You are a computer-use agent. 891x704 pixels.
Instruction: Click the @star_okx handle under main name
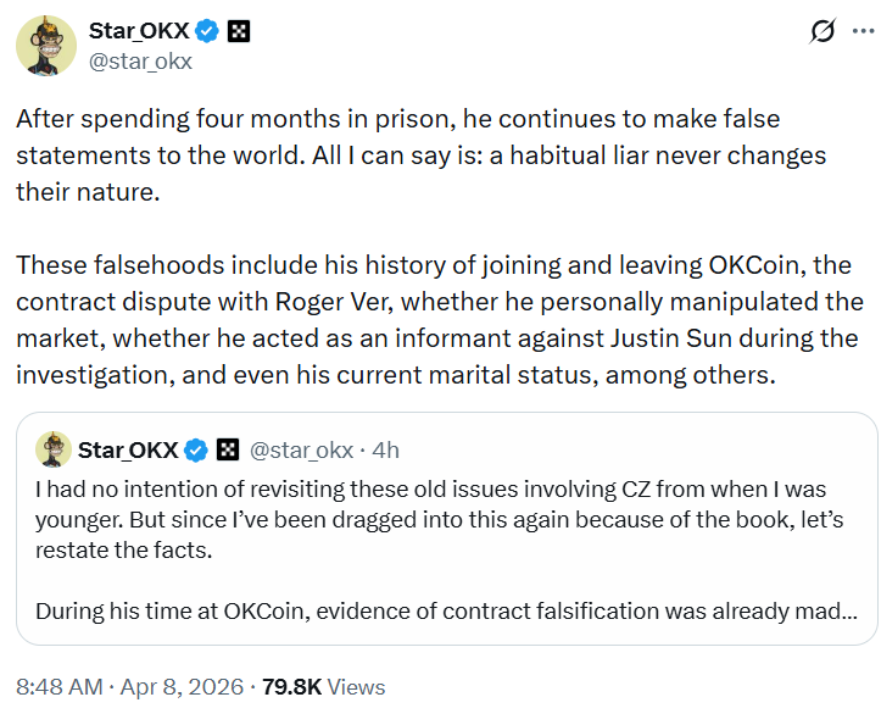[x=140, y=61]
